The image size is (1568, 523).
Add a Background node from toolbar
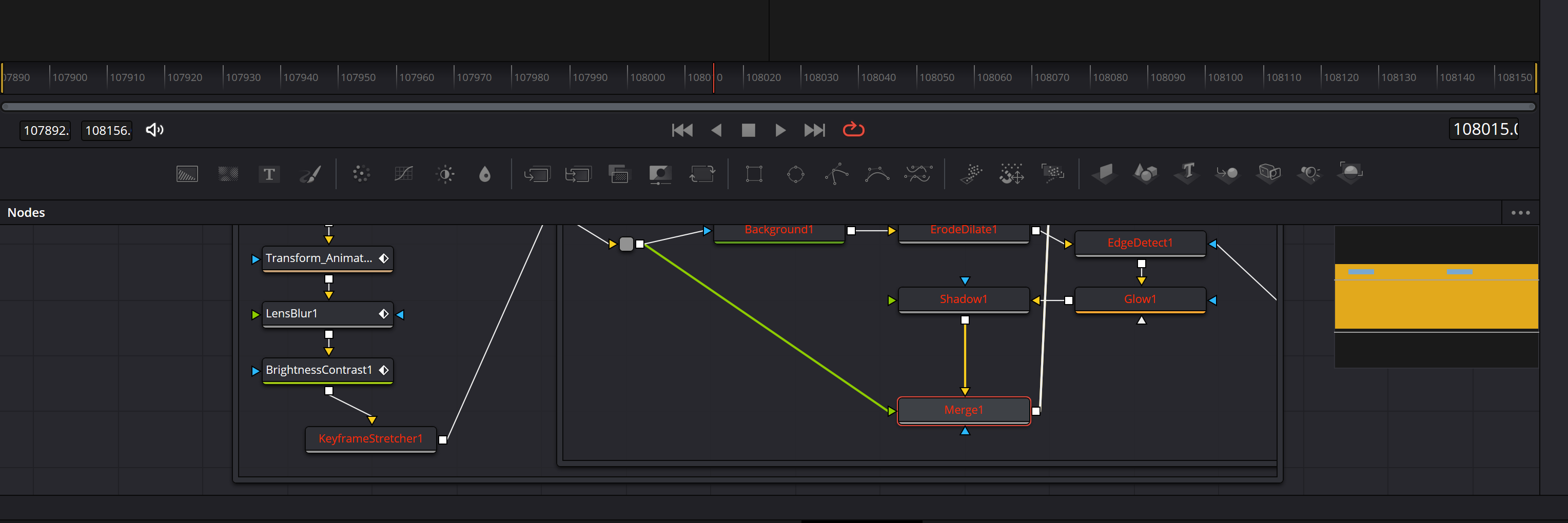click(187, 174)
